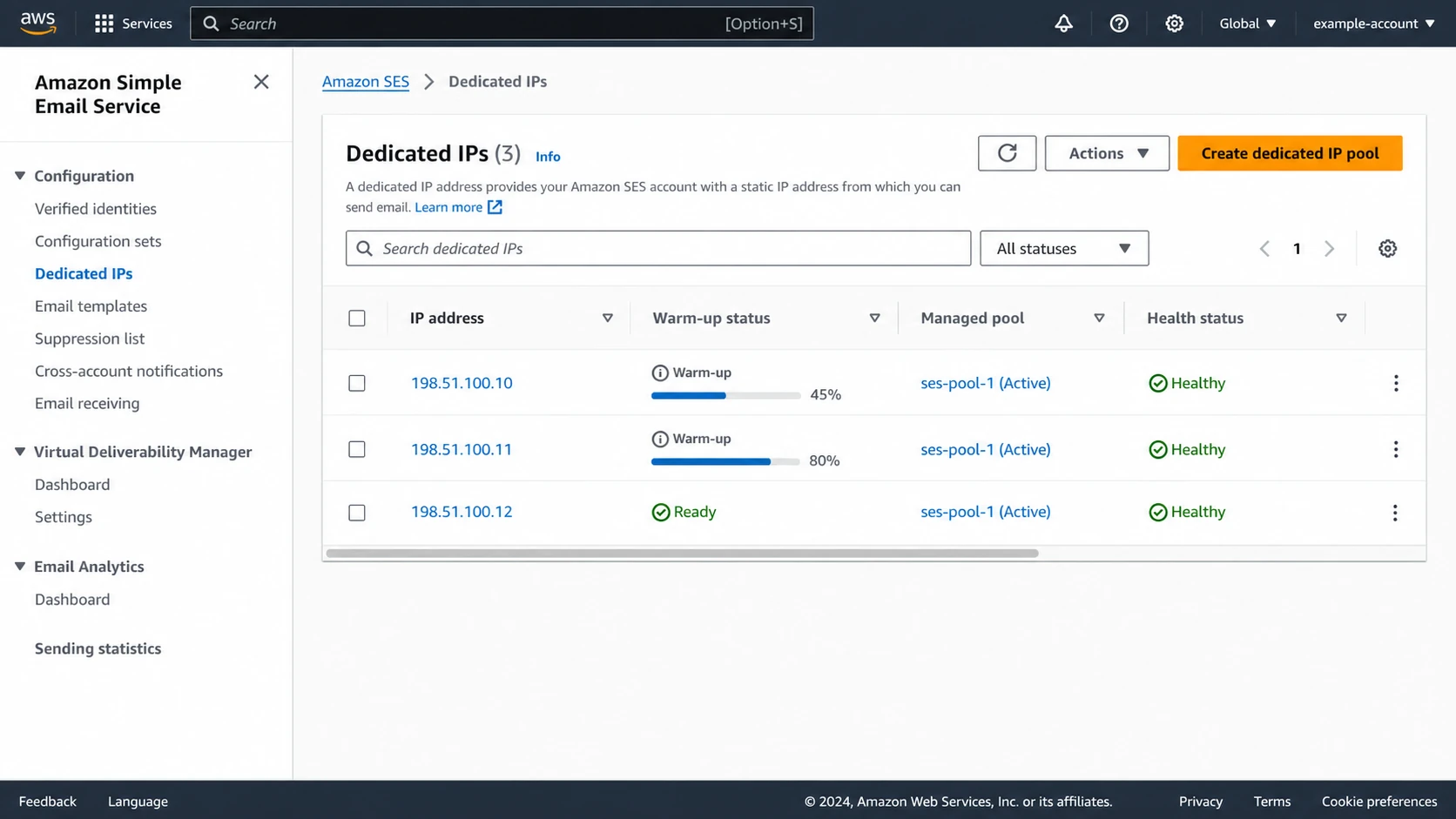Click warm-up info icon for 198.51.100.11
The height and width of the screenshot is (819, 1456).
pyautogui.click(x=660, y=439)
